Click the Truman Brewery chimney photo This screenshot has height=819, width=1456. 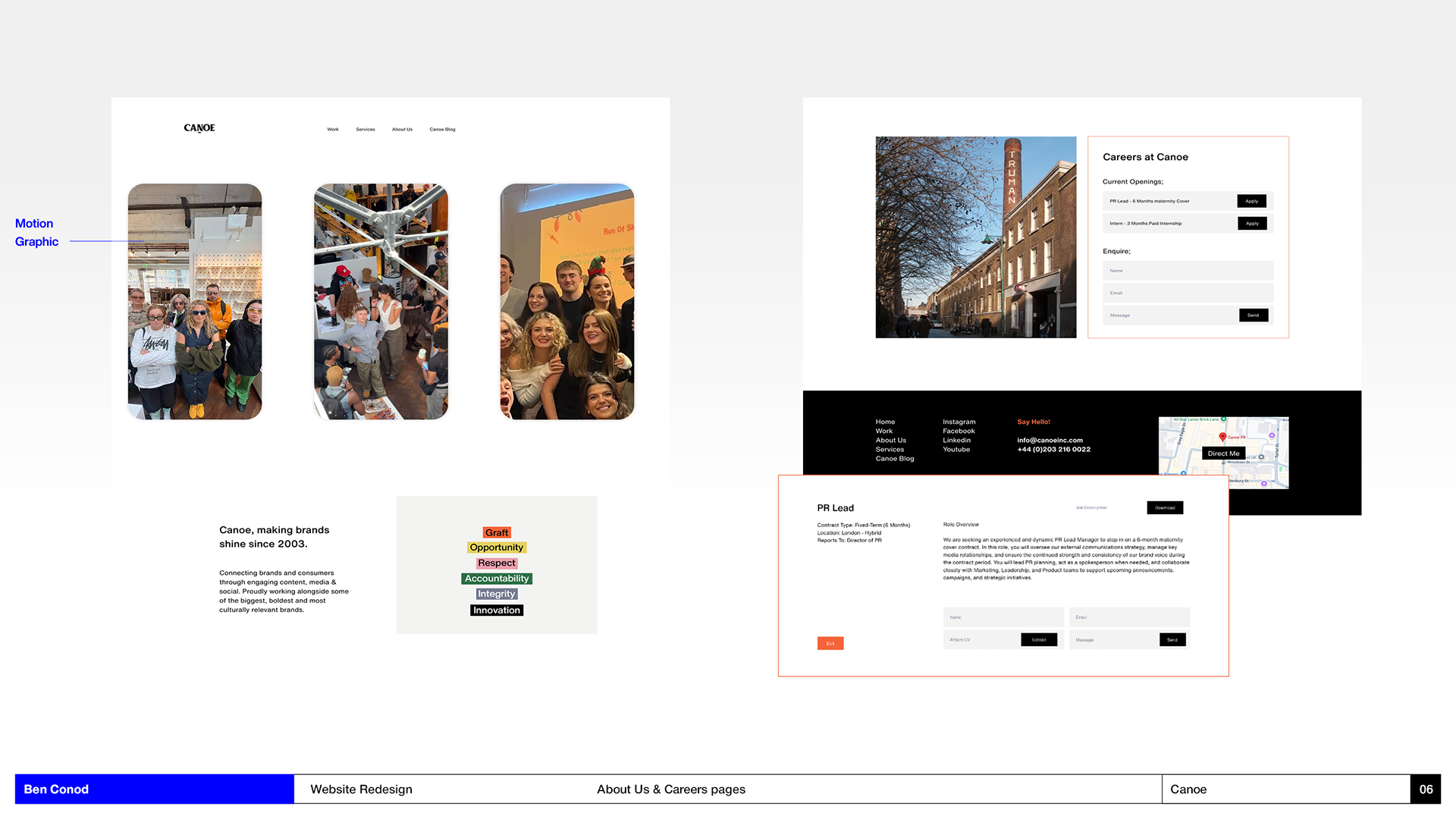pos(975,237)
